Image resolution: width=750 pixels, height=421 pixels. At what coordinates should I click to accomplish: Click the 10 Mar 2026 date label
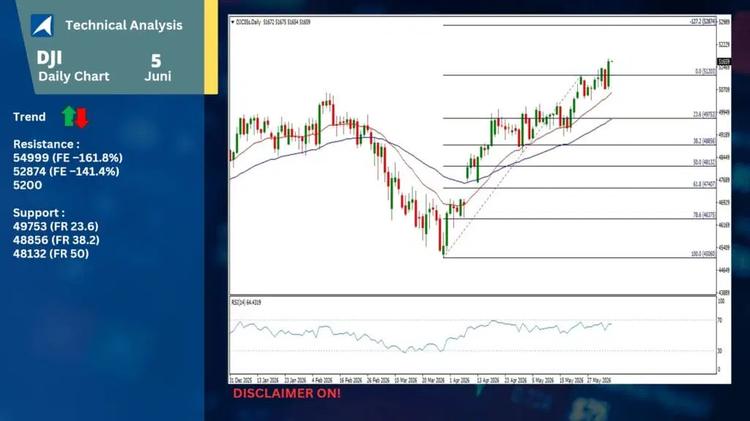click(406, 380)
